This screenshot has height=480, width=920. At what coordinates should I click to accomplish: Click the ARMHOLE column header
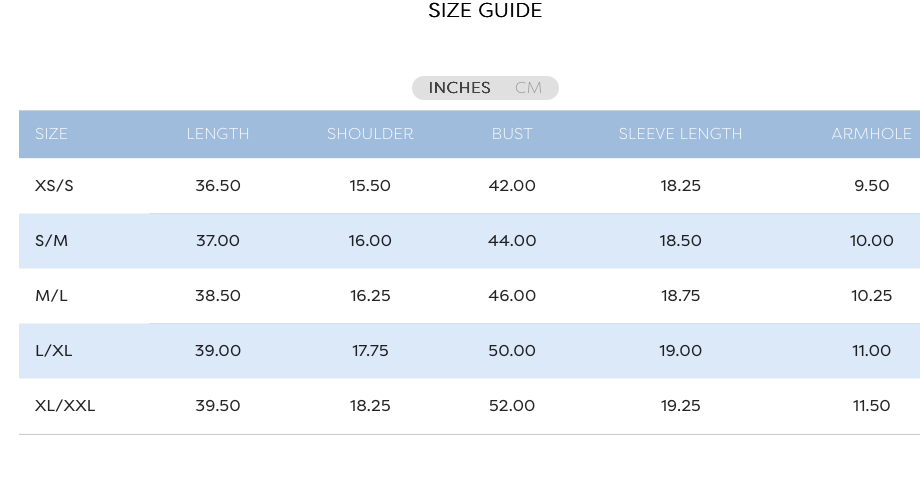pos(871,134)
